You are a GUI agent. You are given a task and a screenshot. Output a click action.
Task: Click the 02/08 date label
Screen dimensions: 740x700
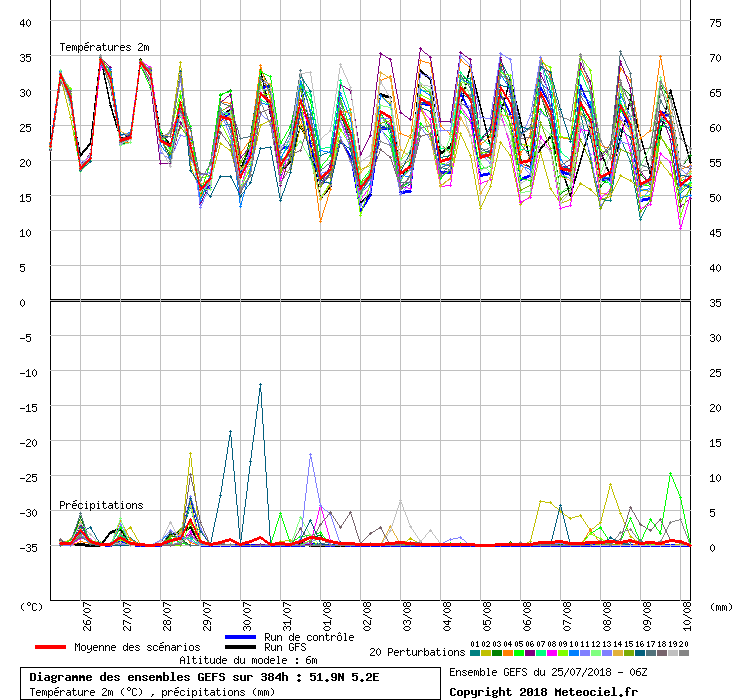[367, 616]
